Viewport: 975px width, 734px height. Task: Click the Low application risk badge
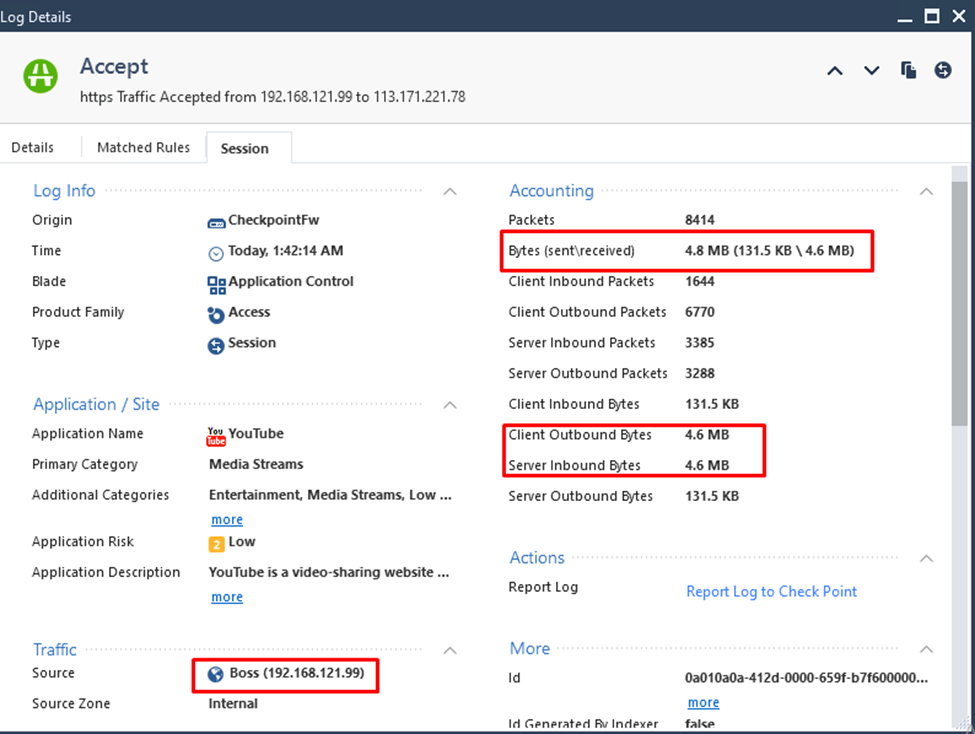point(216,543)
